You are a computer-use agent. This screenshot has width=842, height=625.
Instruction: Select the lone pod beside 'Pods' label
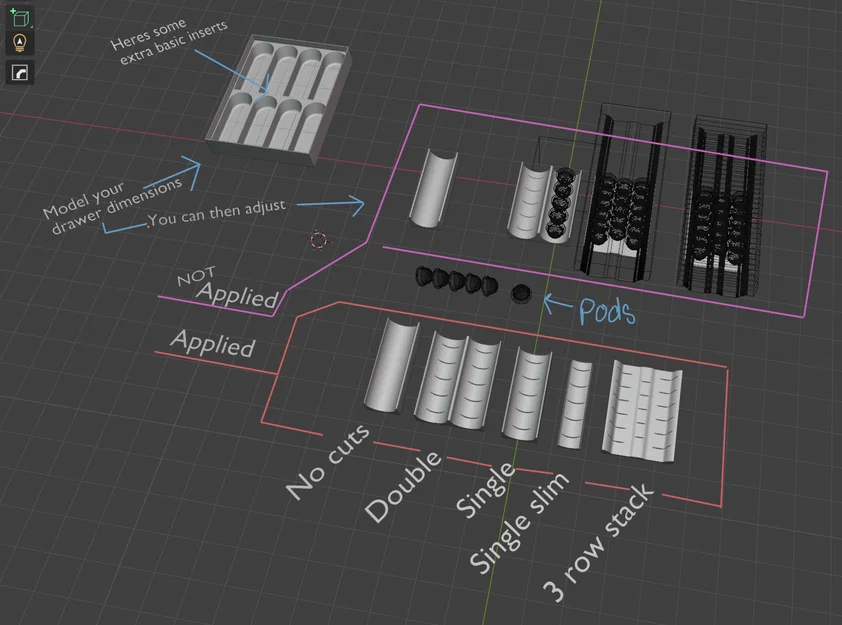521,294
